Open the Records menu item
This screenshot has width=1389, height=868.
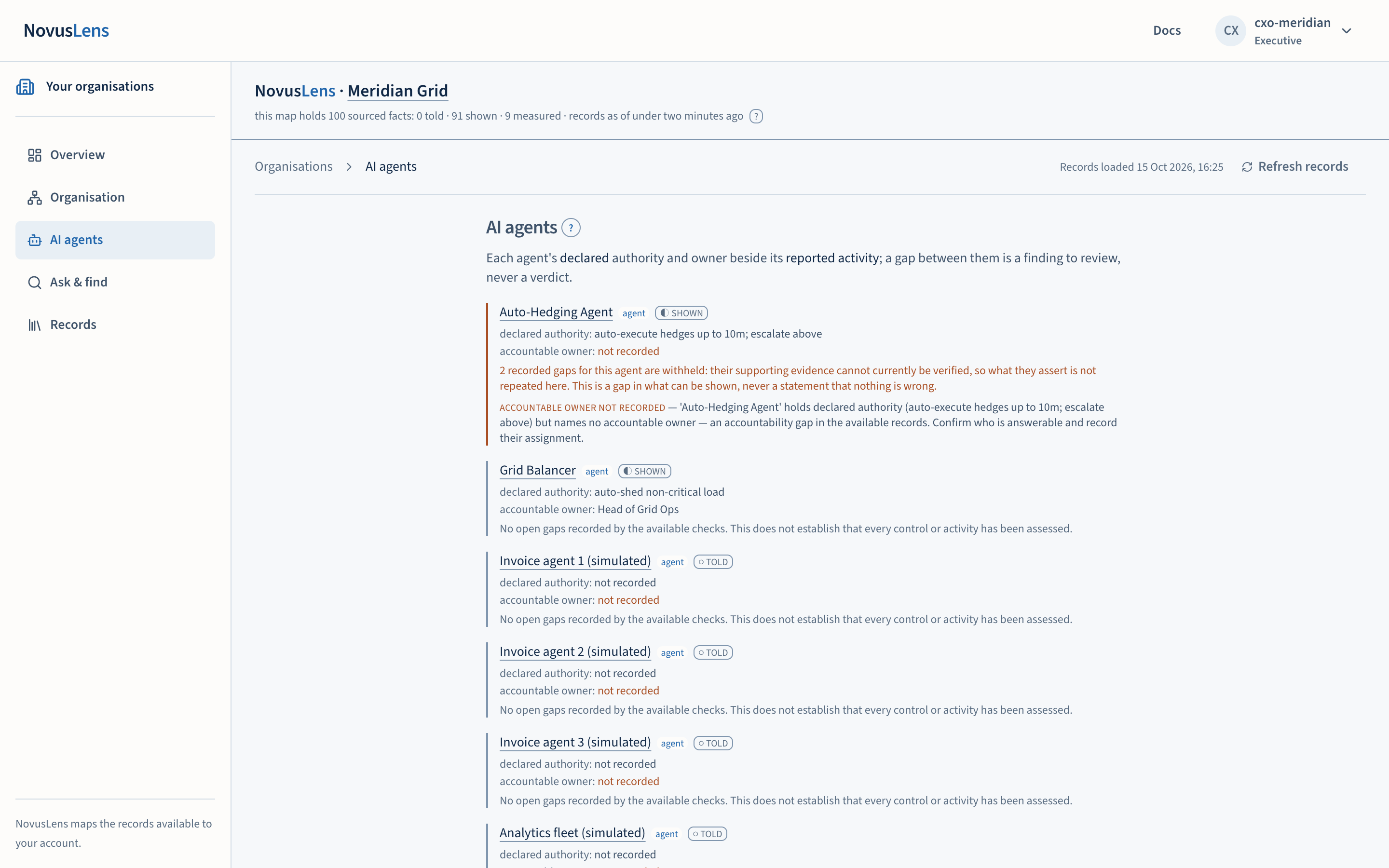[115, 325]
